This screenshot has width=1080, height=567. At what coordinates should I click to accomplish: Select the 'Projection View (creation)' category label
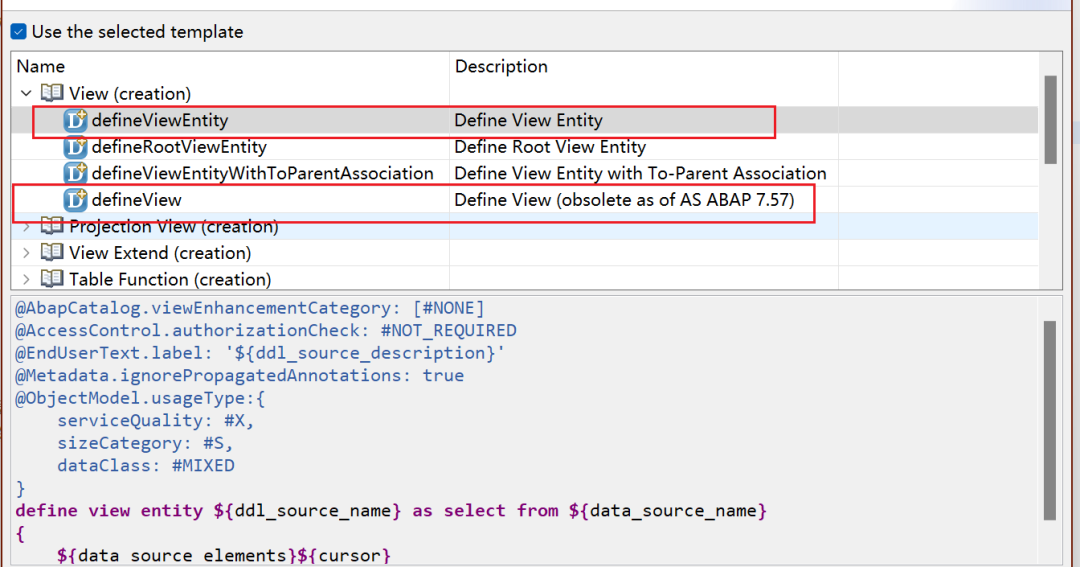point(174,227)
